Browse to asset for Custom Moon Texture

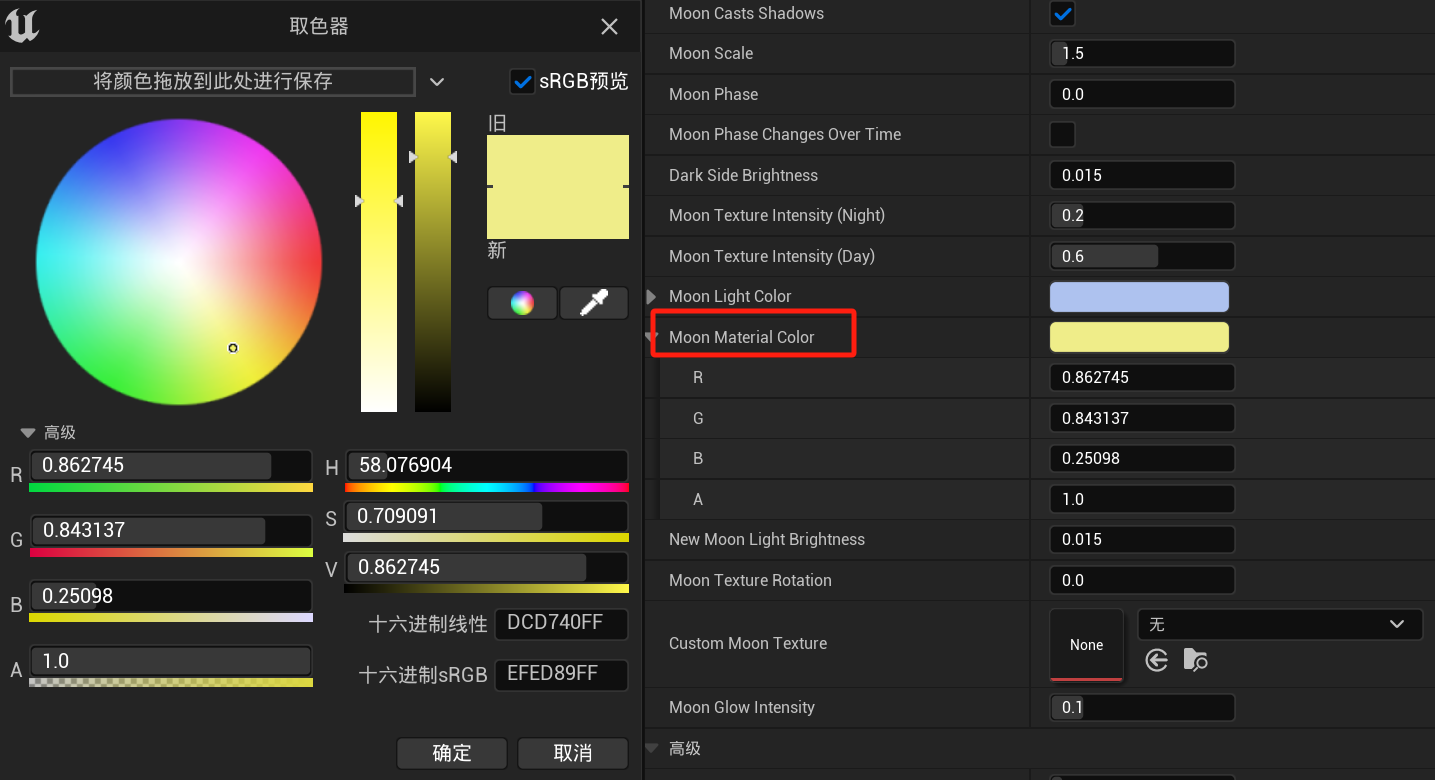click(x=1195, y=660)
